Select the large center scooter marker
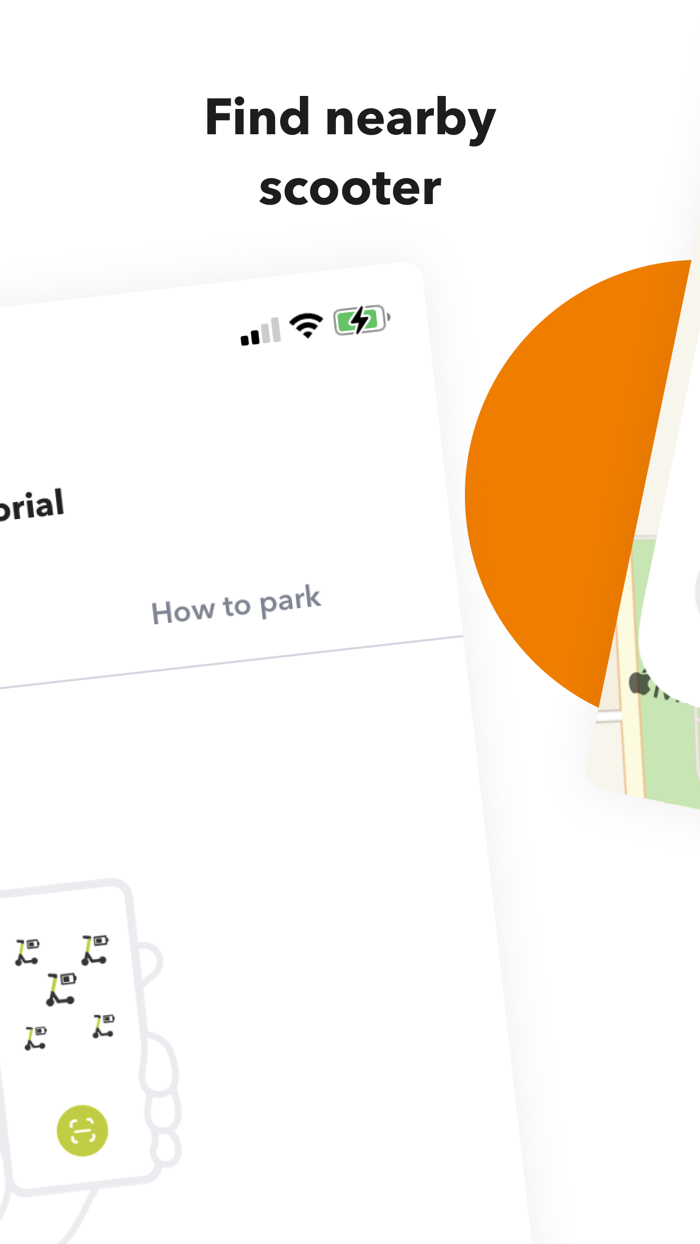The height and width of the screenshot is (1244, 700). coord(61,988)
